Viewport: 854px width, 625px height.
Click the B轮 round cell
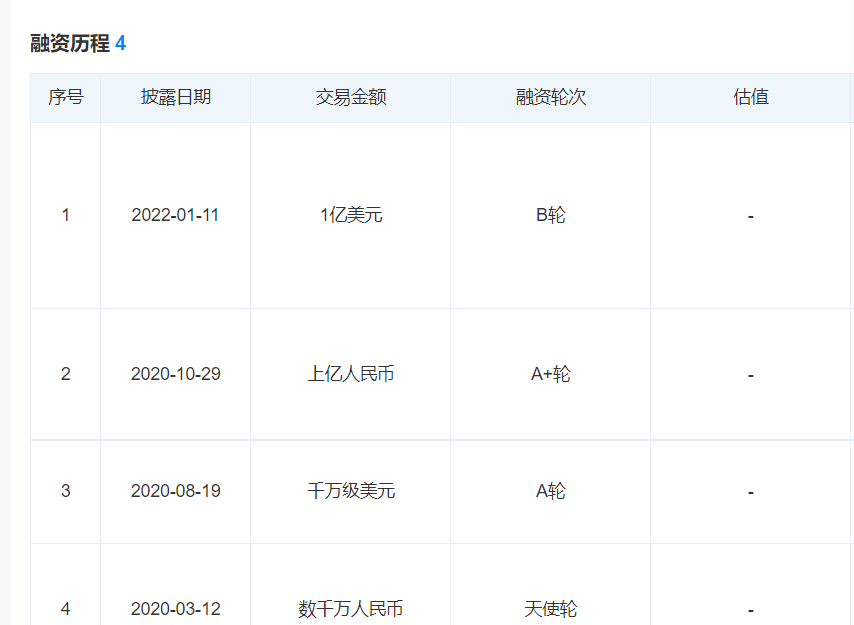click(551, 215)
